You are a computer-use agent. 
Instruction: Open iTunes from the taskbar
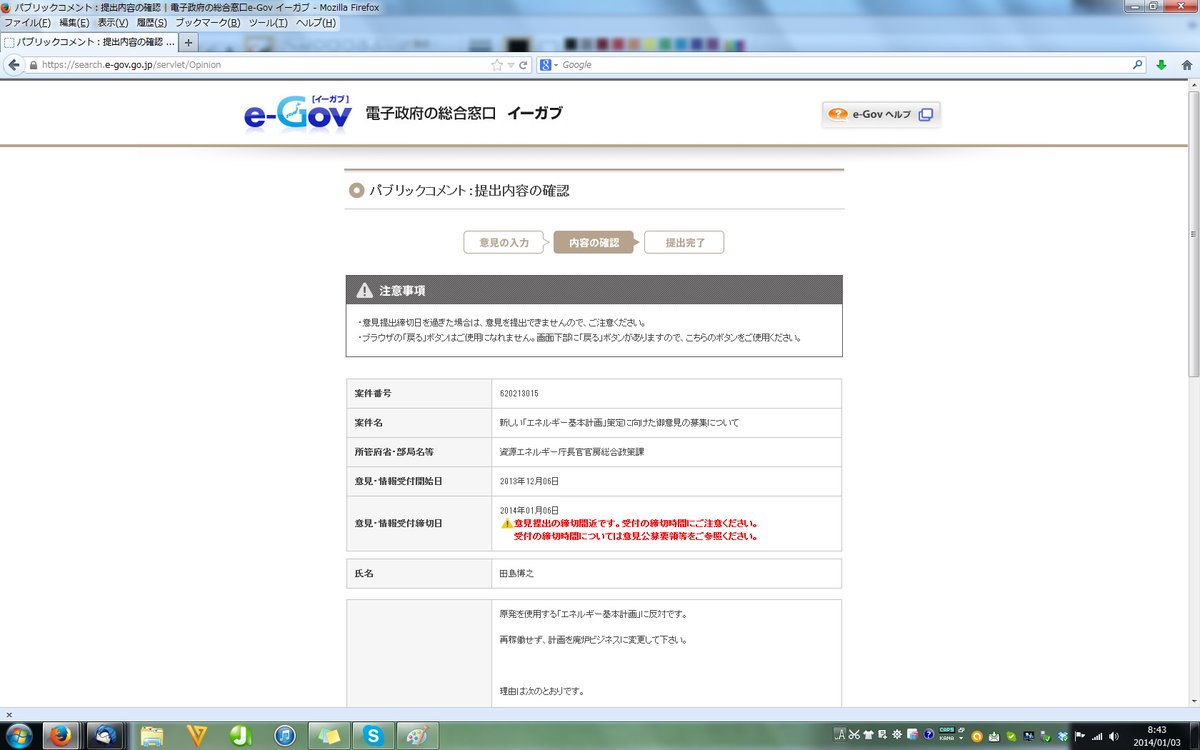(x=285, y=735)
